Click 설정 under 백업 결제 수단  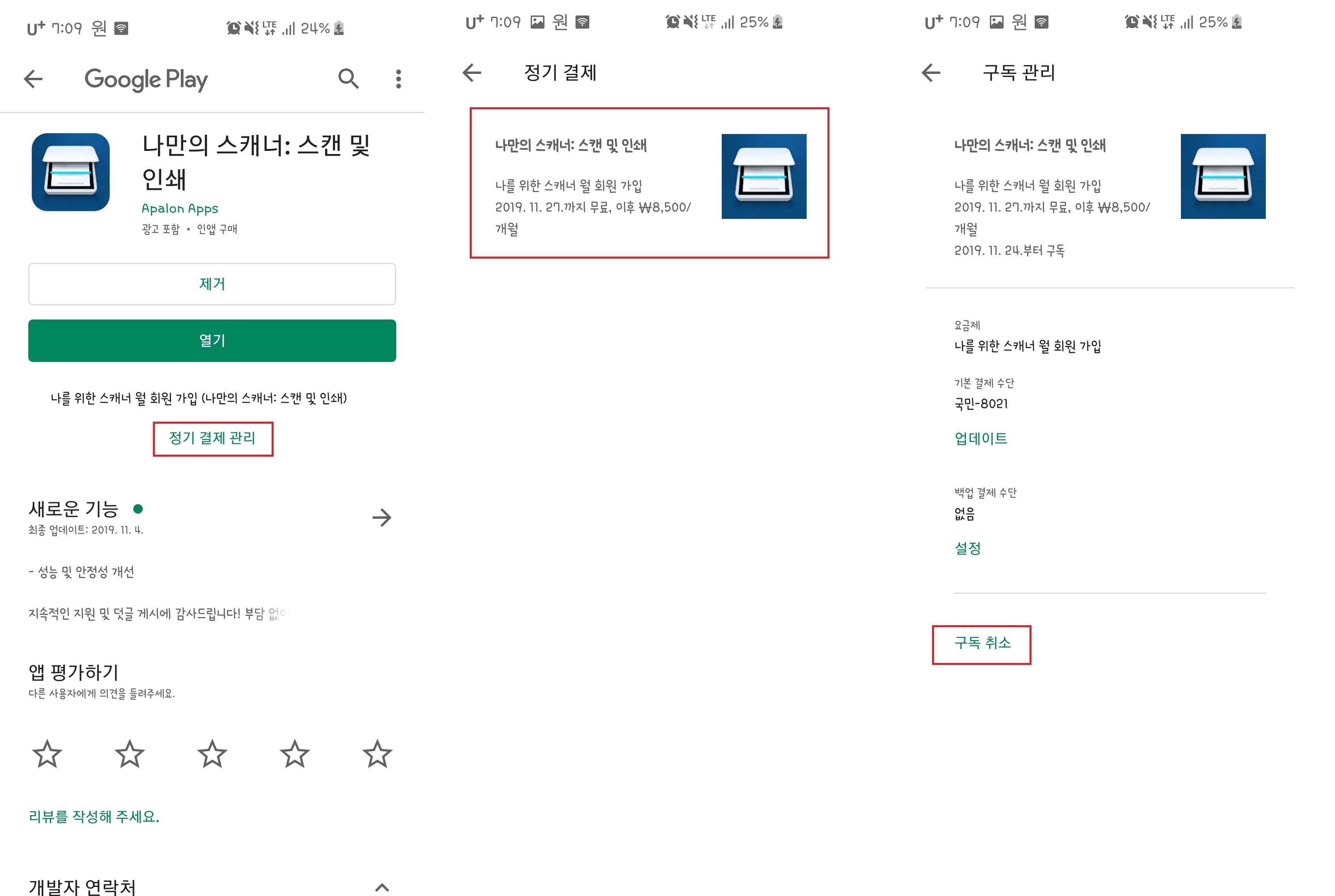(x=967, y=549)
